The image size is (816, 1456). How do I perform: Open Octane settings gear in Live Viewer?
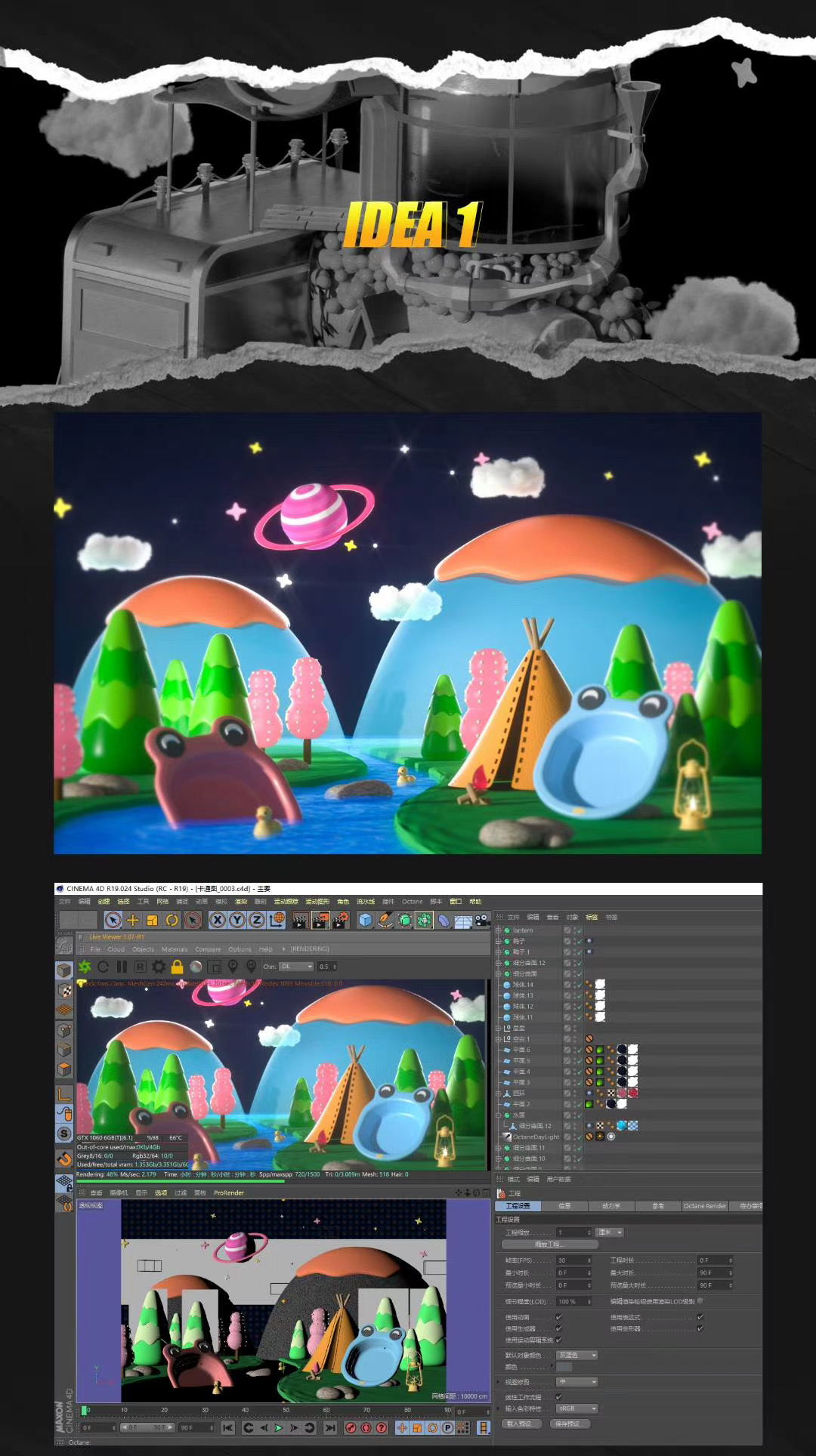[159, 967]
